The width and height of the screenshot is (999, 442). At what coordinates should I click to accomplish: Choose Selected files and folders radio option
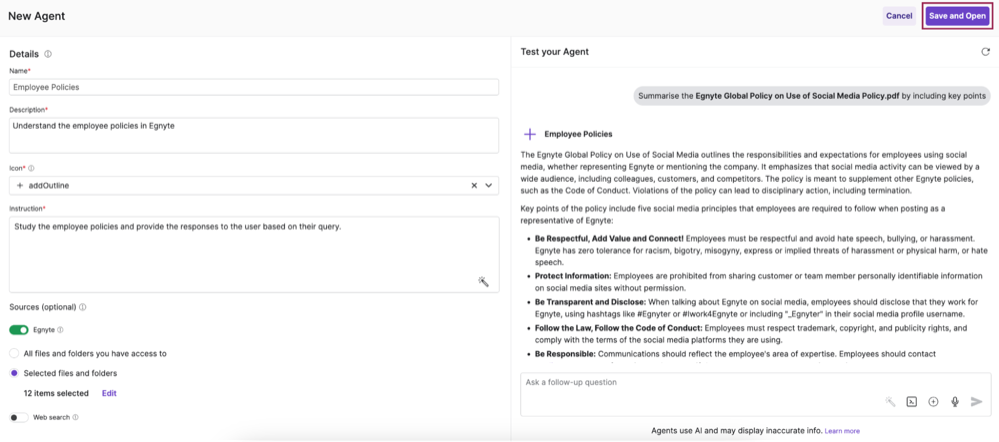coord(15,373)
